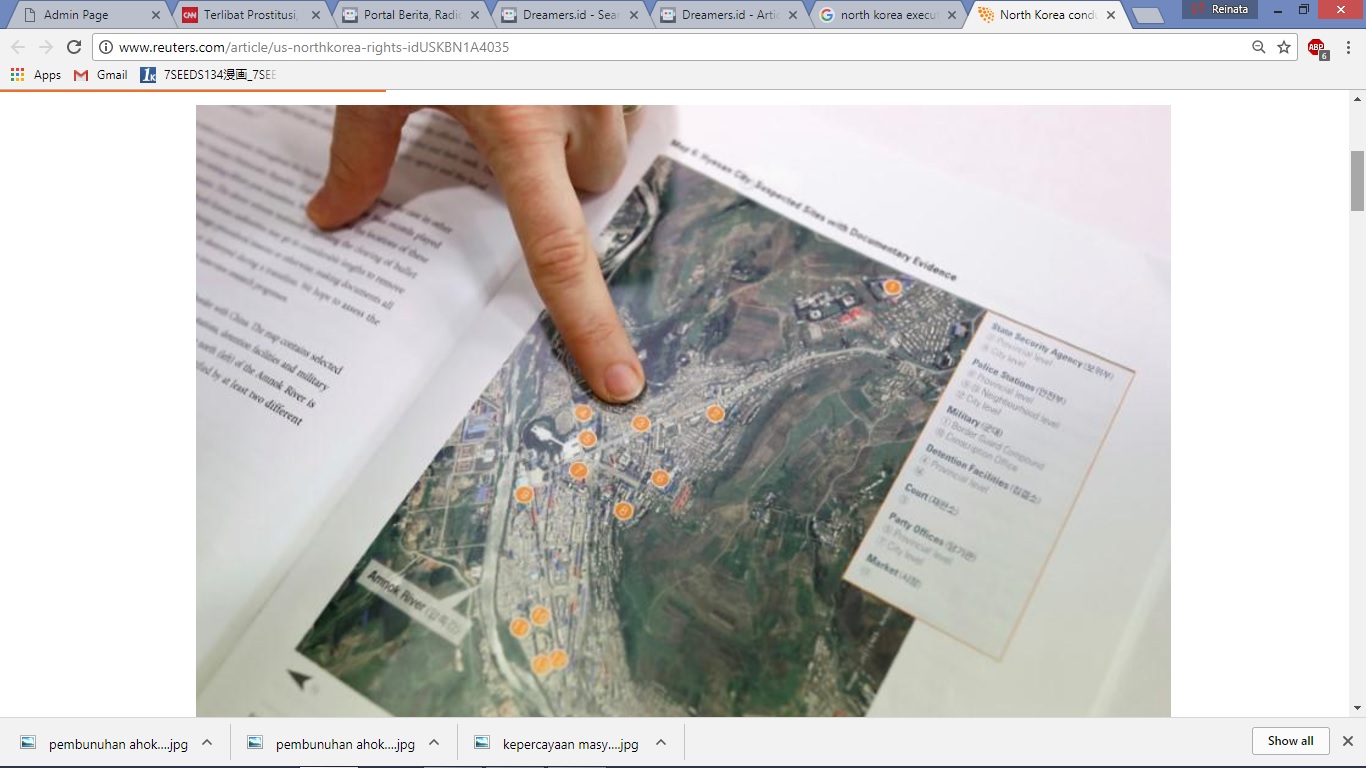Click the browser reload page icon

pos(74,47)
